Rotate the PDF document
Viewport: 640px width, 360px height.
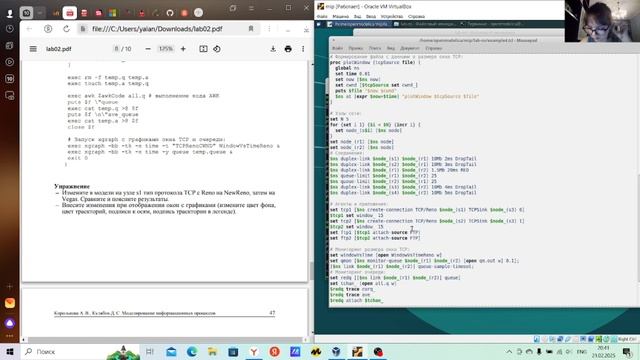click(x=217, y=49)
